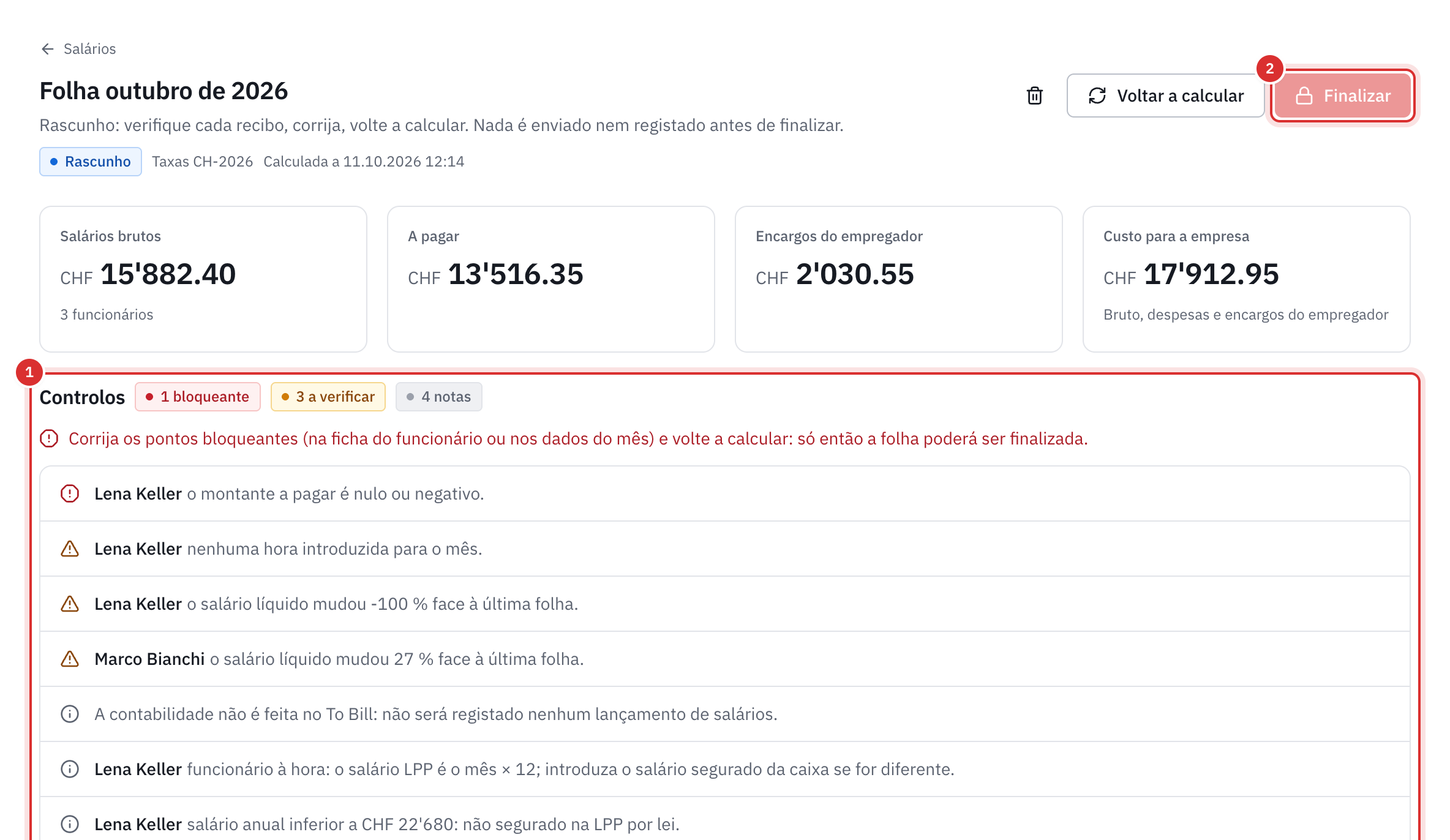Click the alert icon before Corrija os pontos bloqueantes
The width and height of the screenshot is (1450, 840).
49,438
